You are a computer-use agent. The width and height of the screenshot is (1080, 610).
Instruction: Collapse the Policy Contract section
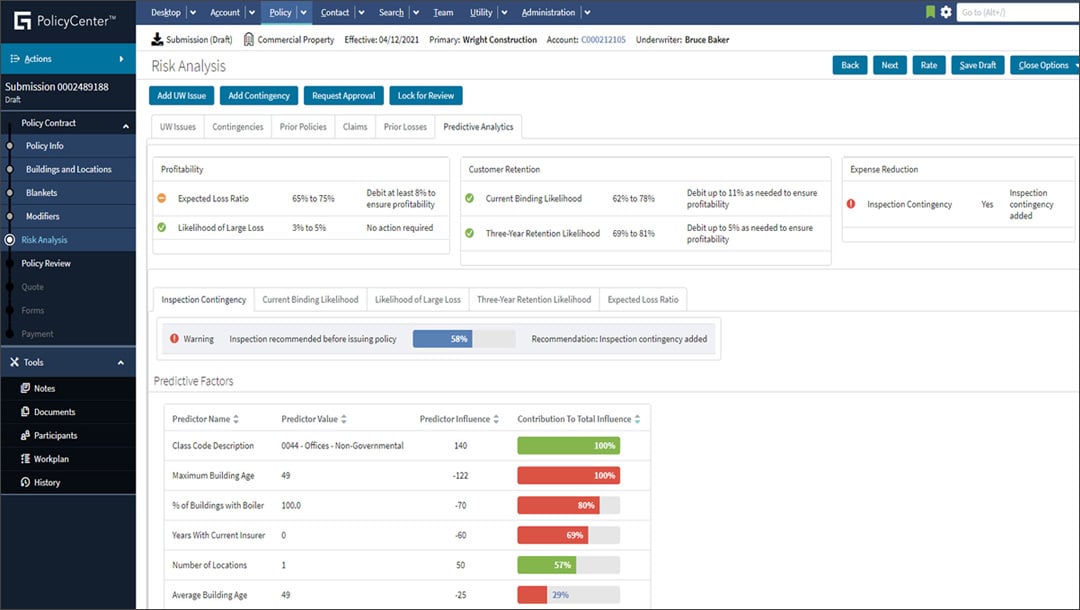(127, 125)
